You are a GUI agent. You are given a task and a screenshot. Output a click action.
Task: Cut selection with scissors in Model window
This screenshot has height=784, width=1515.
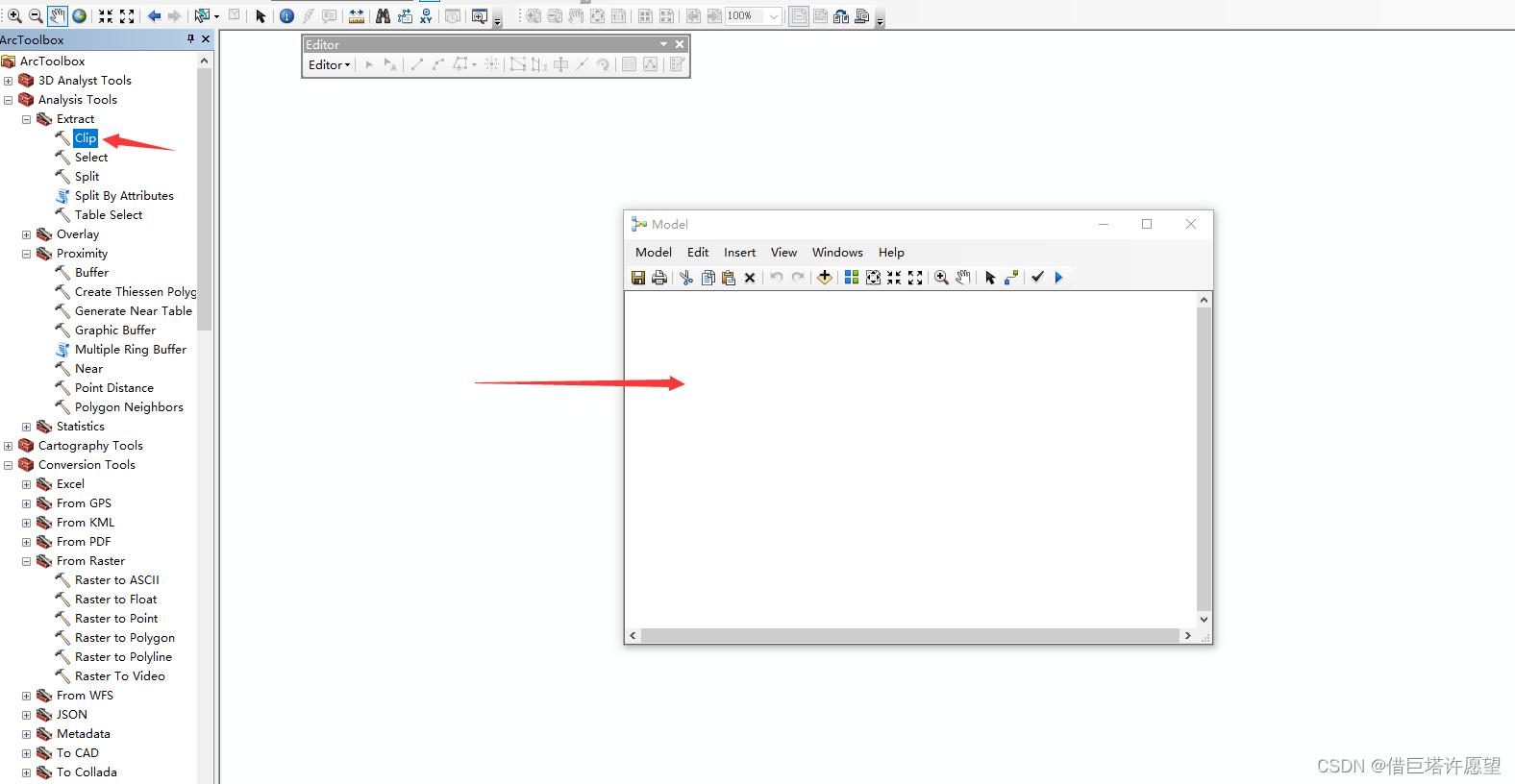(686, 278)
